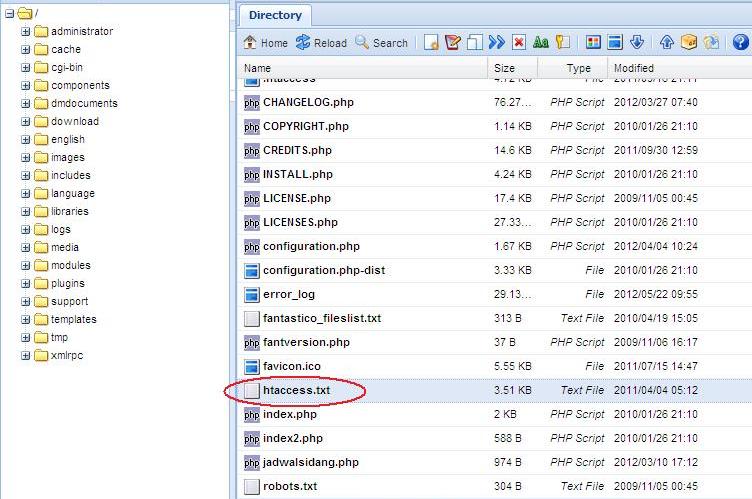Image resolution: width=752 pixels, height=499 pixels.
Task: Click the move files double-arrow icon
Action: (497, 43)
